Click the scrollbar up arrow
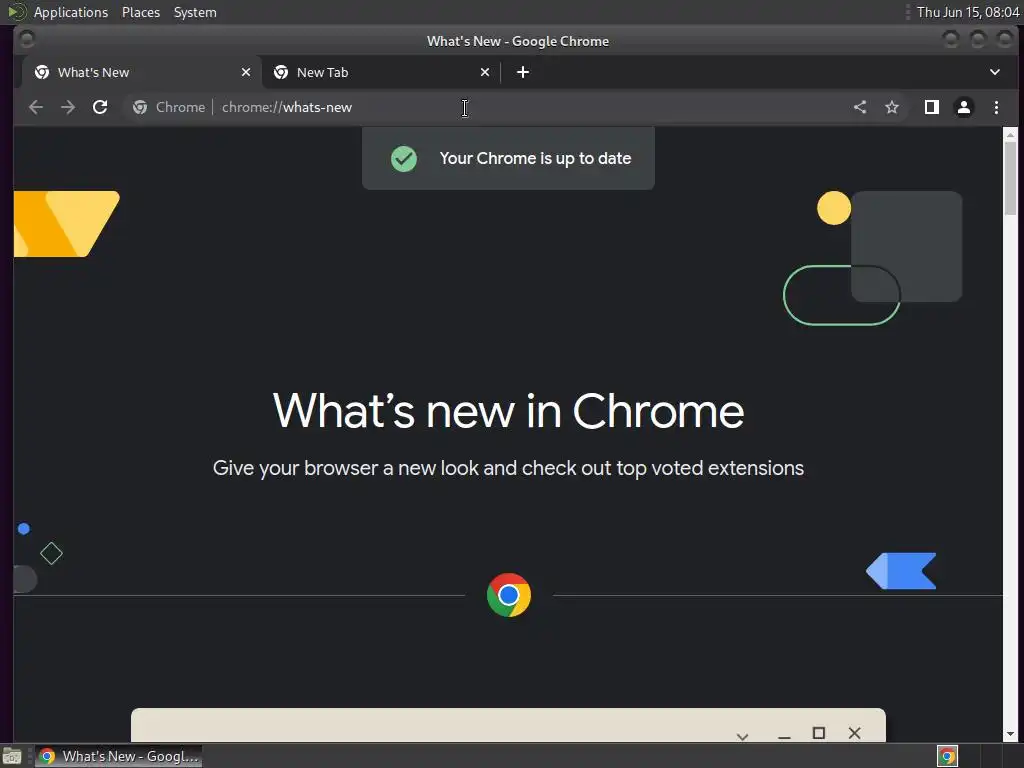 (1010, 135)
